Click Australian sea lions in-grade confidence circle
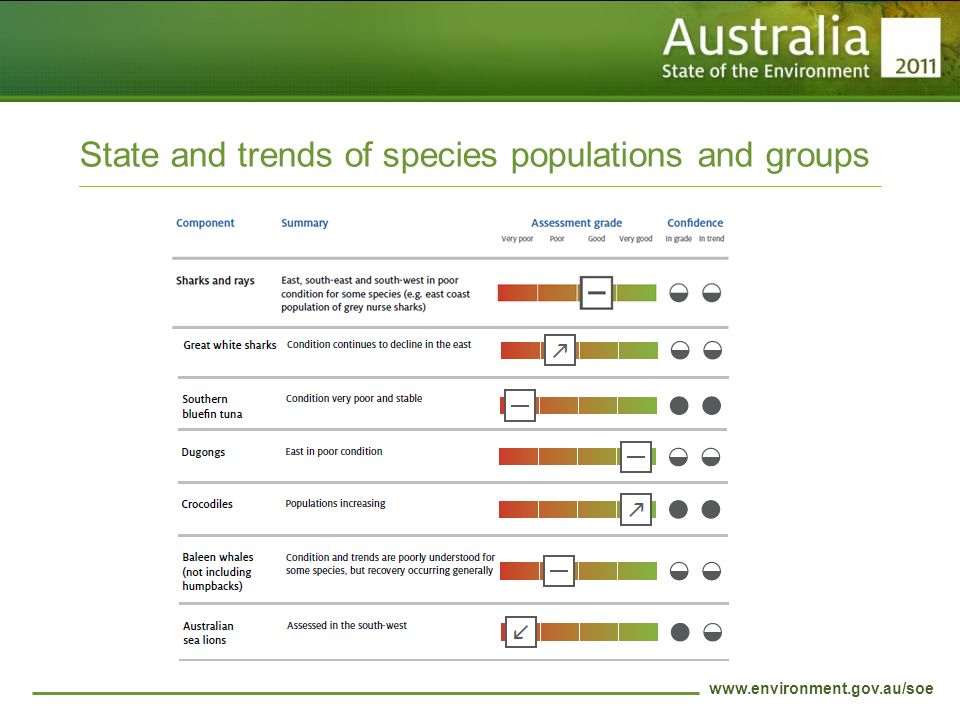Screen dimensions: 960x720 click(x=680, y=632)
